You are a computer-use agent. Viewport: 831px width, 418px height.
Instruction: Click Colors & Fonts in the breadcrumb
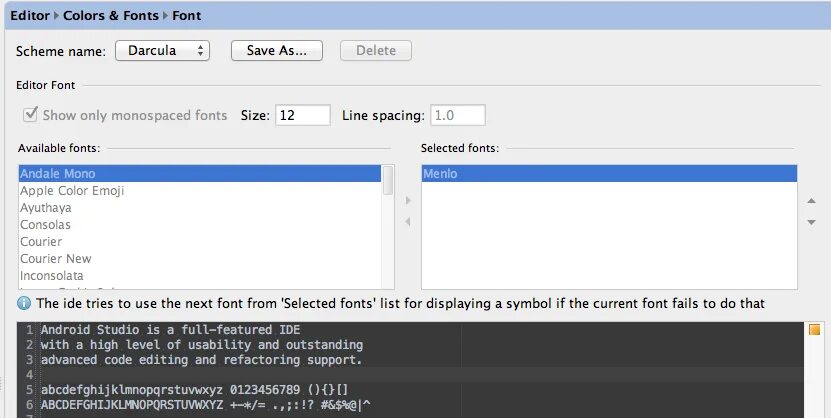click(111, 15)
